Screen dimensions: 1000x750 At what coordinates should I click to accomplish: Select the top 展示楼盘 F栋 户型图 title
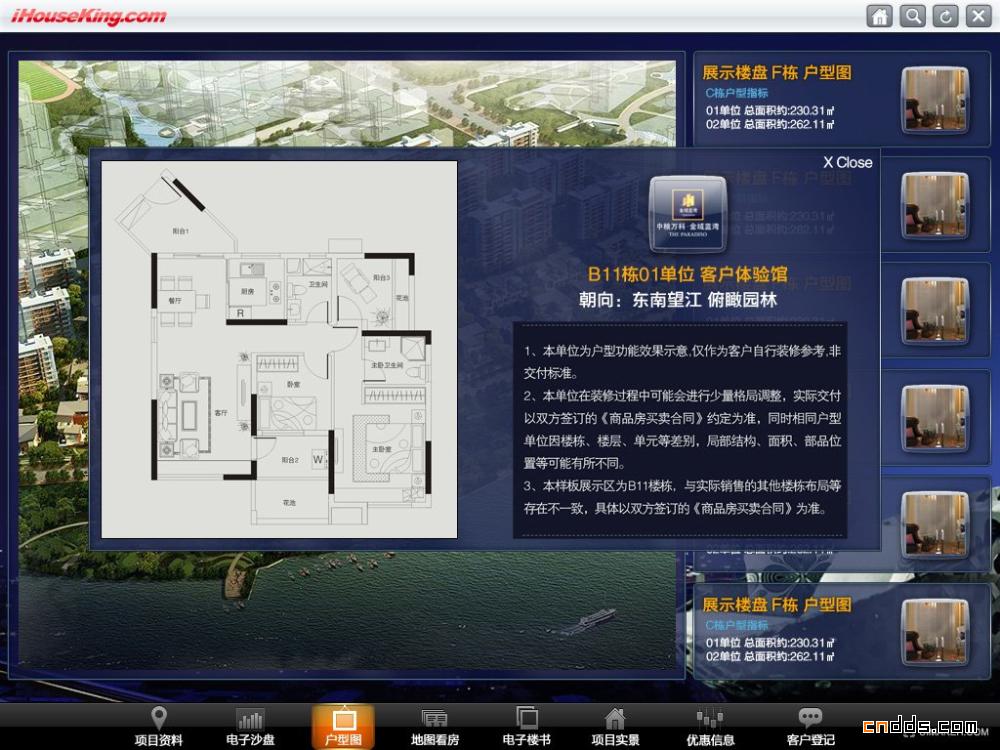pyautogui.click(x=777, y=73)
